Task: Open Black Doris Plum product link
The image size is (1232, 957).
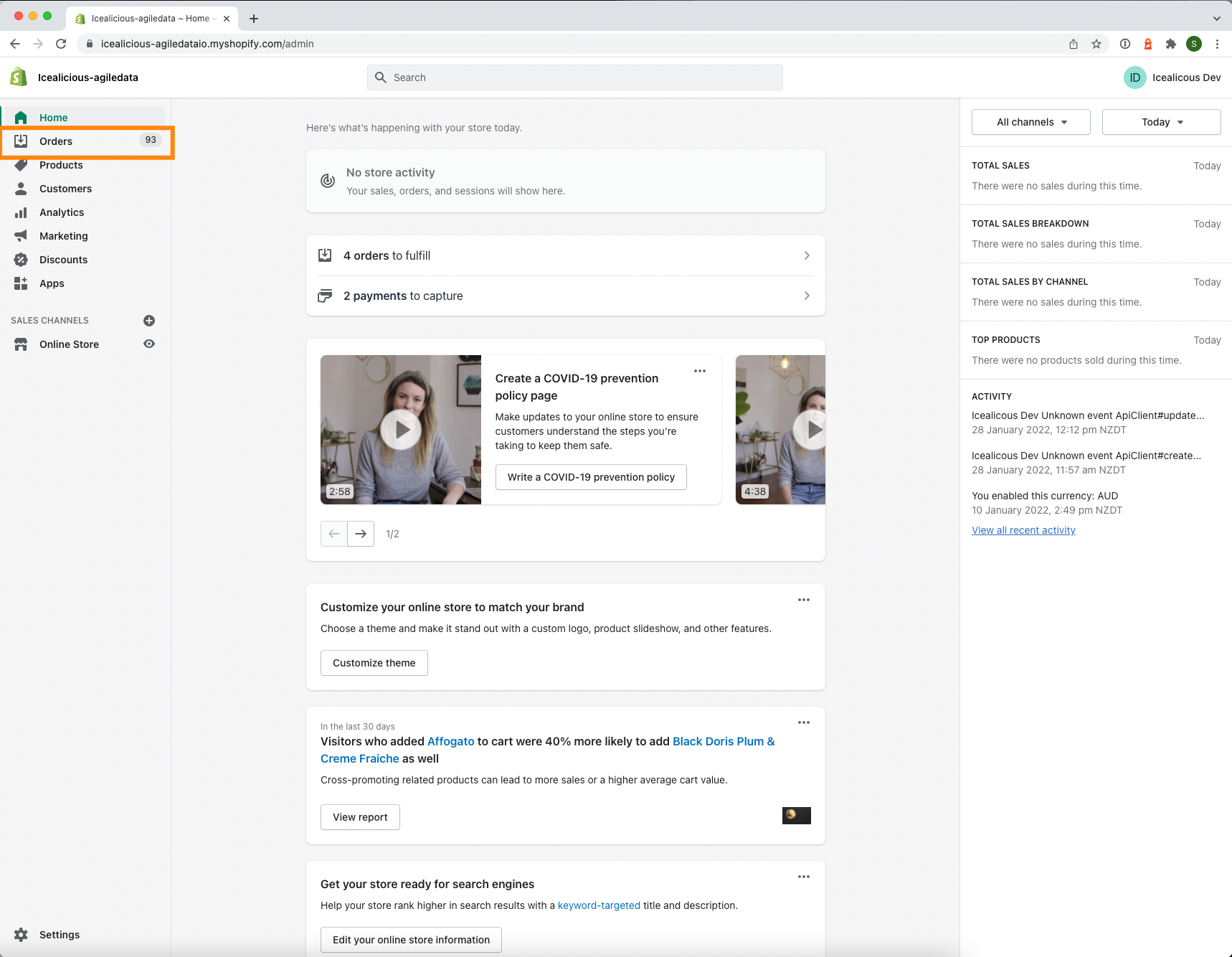Action: (x=724, y=741)
